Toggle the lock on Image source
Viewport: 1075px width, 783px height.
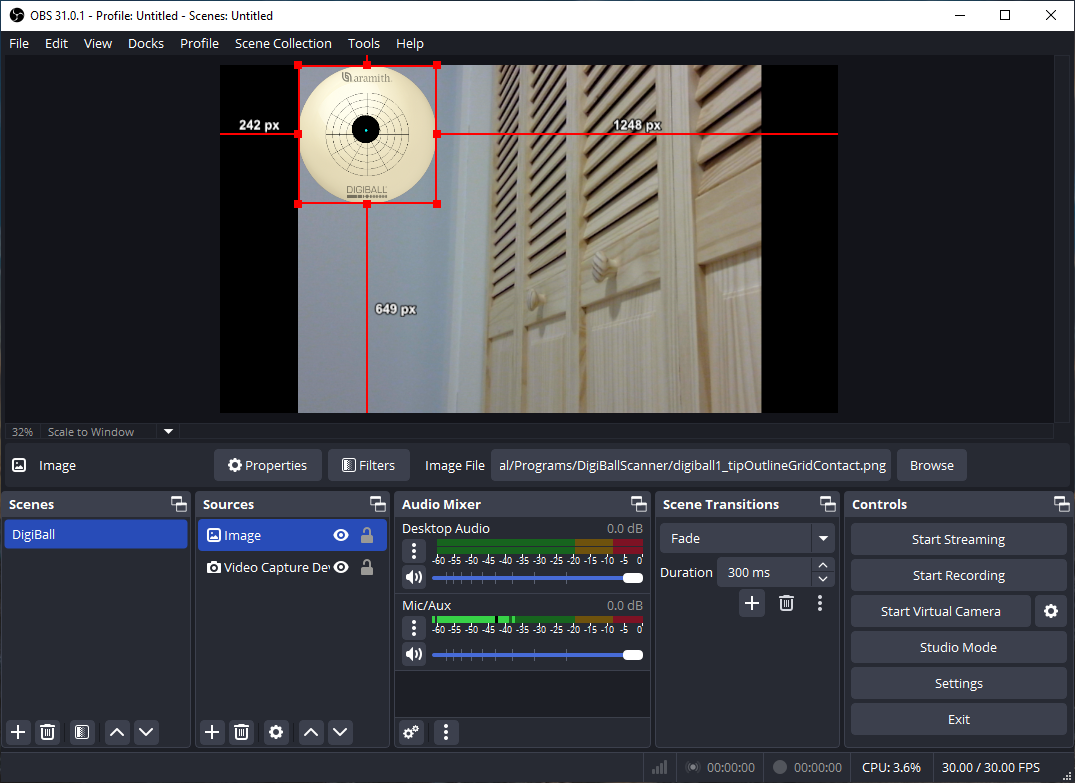[x=367, y=535]
